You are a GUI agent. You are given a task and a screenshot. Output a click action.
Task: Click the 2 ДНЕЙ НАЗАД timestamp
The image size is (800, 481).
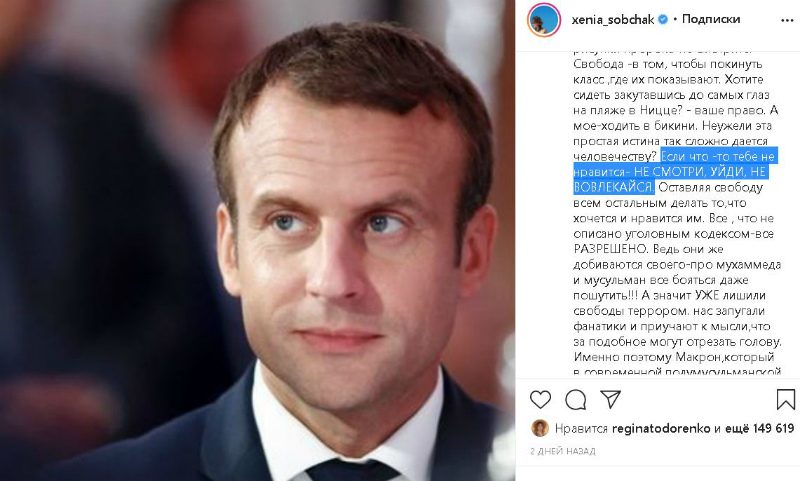coord(563,451)
